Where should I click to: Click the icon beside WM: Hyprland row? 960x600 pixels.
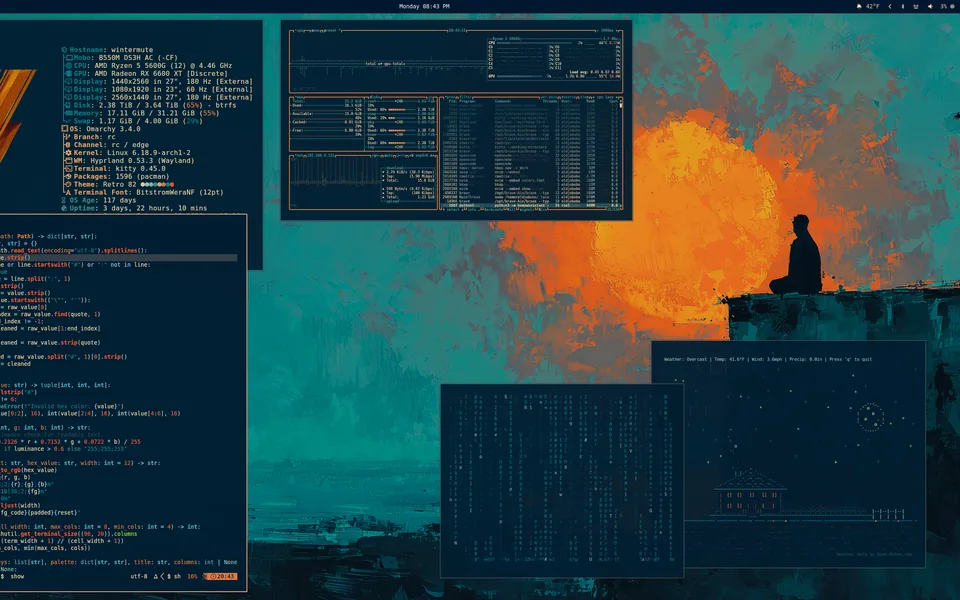(67, 161)
